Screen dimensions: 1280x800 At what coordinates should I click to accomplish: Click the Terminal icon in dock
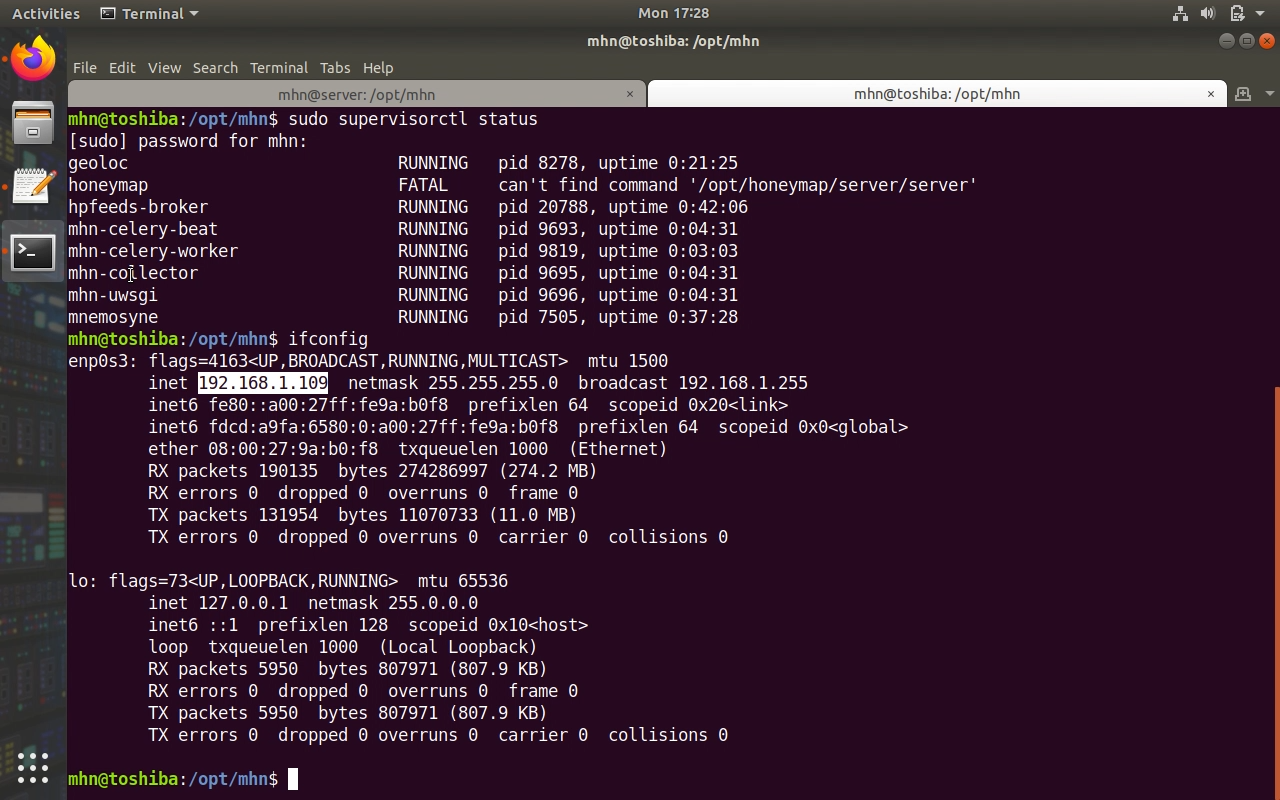(33, 251)
